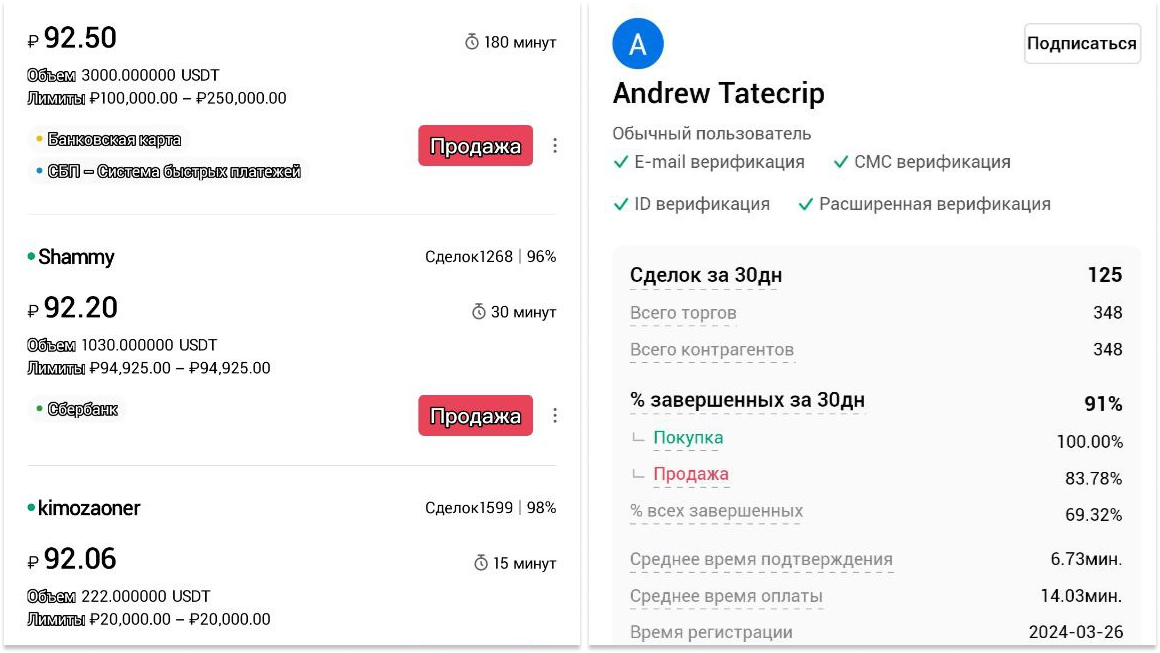Click the 30 минут timer icon
The width and height of the screenshot is (1160, 653).
point(479,312)
